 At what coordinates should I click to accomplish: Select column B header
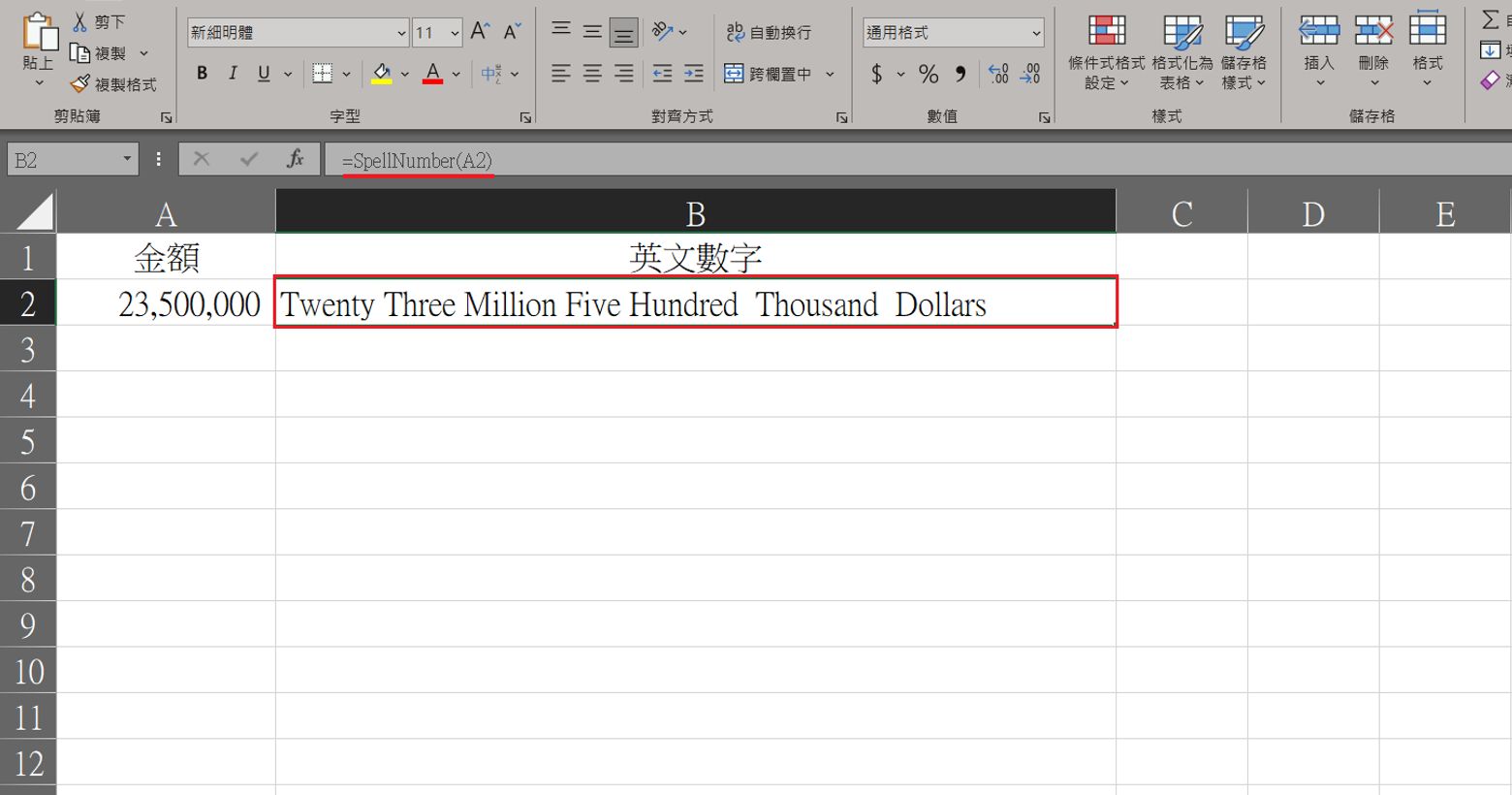(x=695, y=212)
